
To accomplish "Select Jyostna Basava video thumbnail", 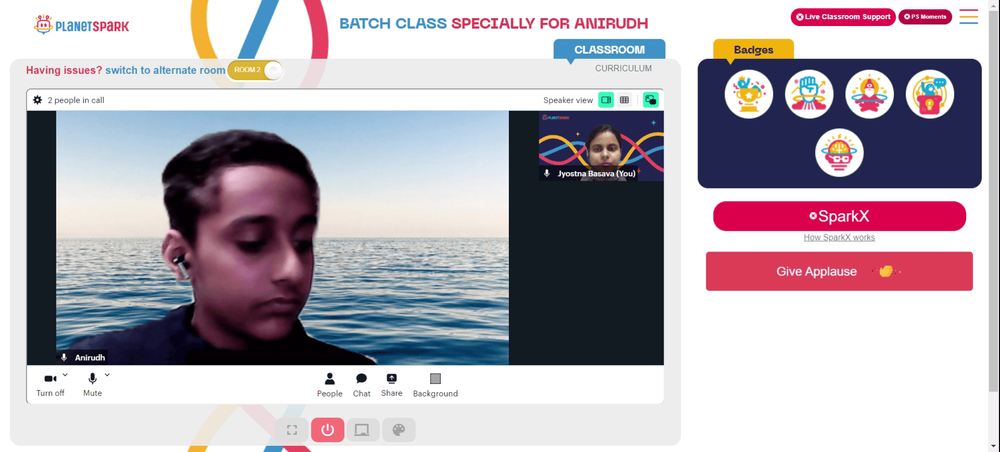I will pyautogui.click(x=601, y=146).
